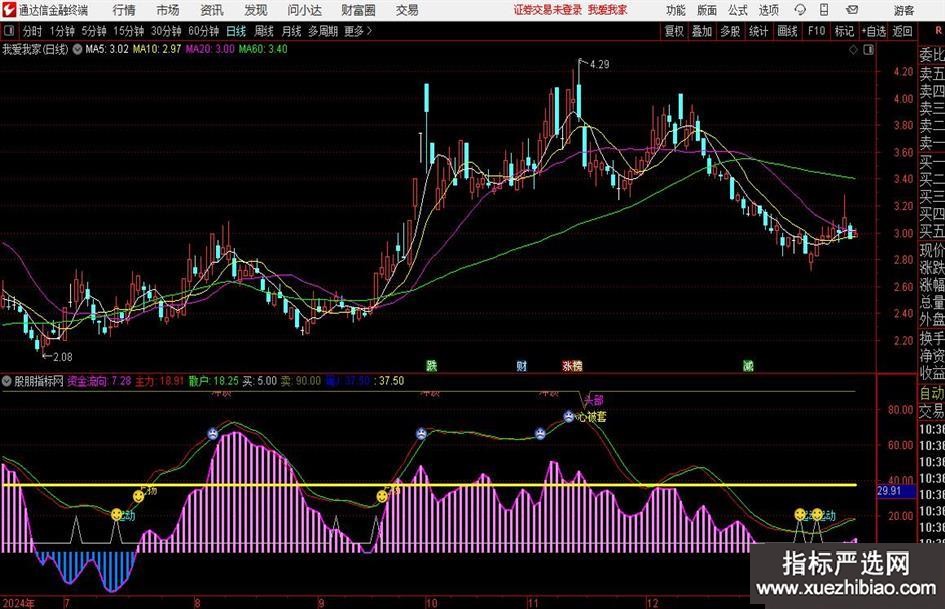
Task: Switch to the 分时 period tab
Action: click(32, 31)
